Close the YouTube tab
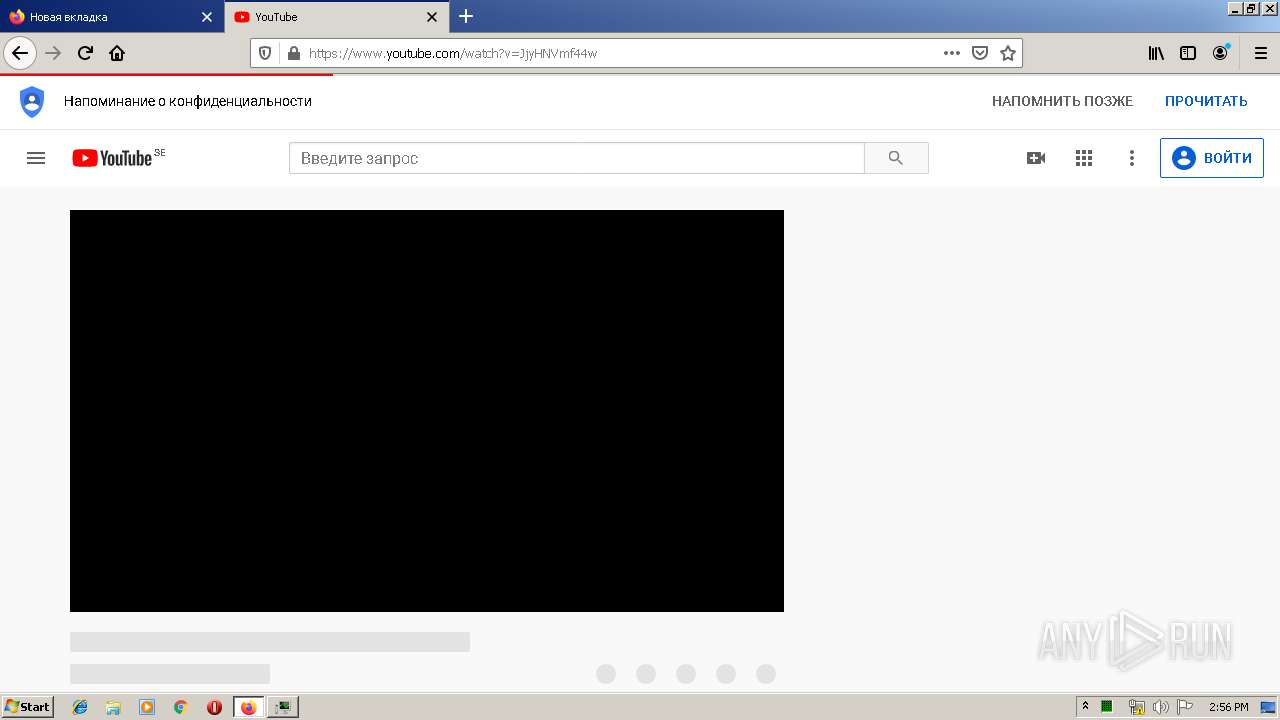 click(x=432, y=17)
